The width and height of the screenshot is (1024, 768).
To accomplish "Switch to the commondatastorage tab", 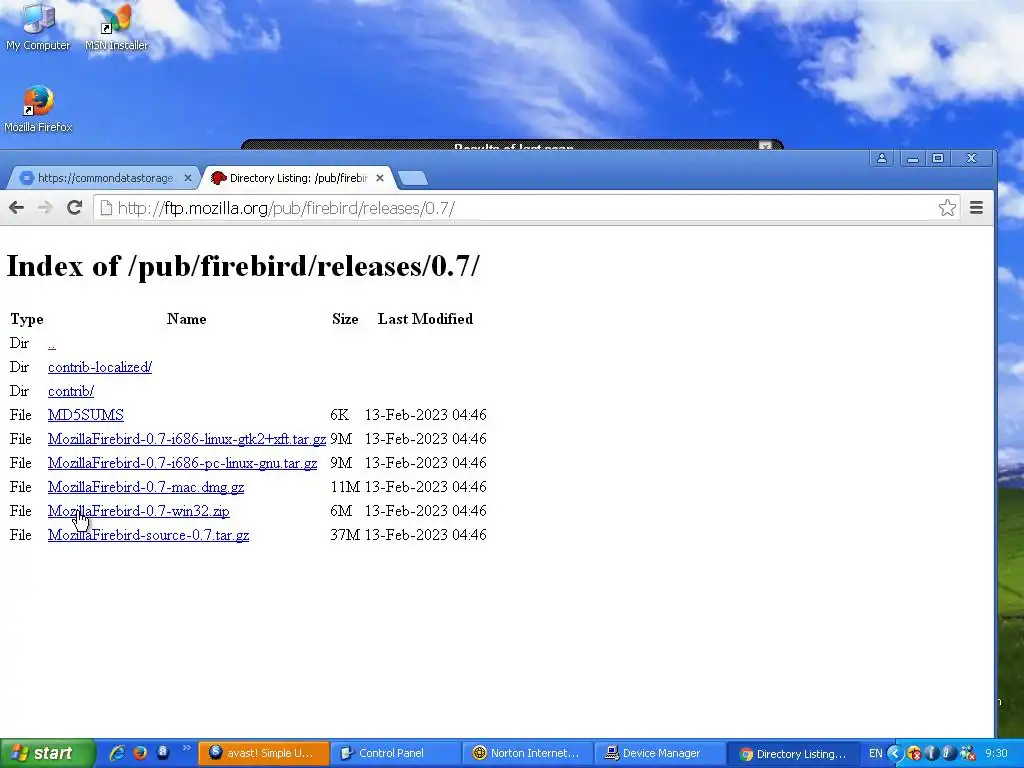I will coord(104,178).
